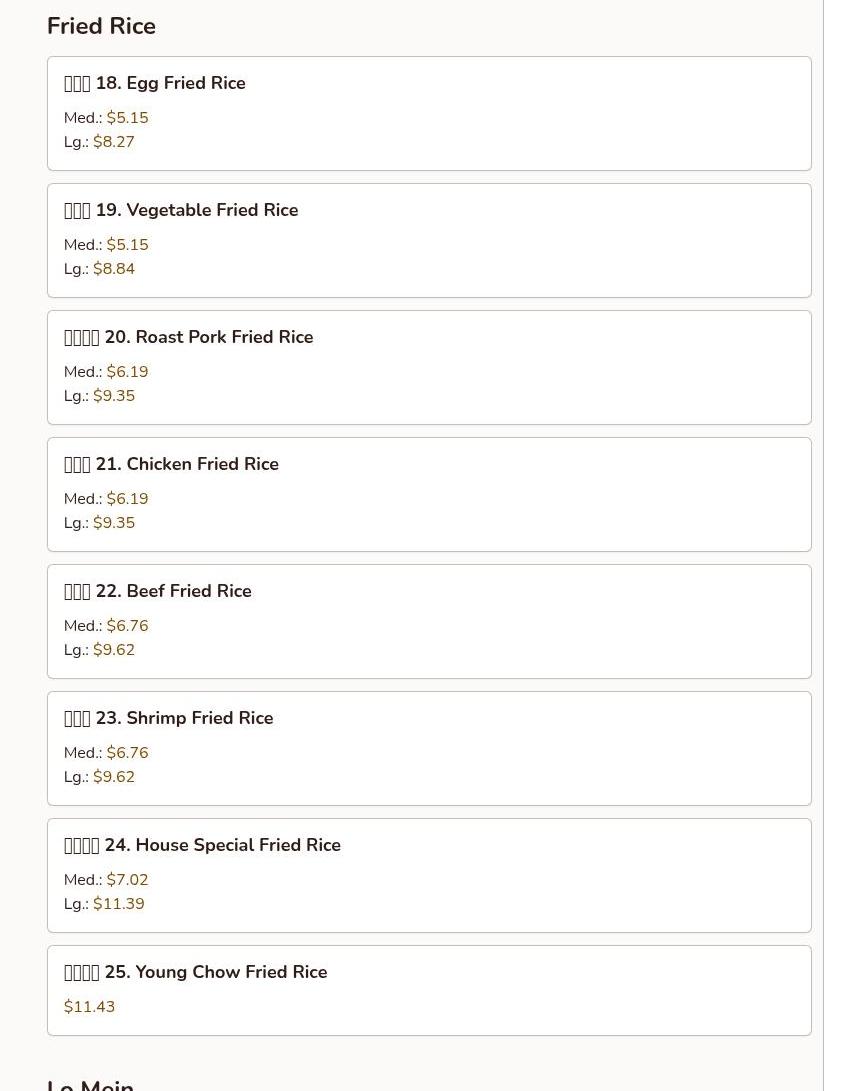Click House Special medium price $7.02

pyautogui.click(x=127, y=880)
